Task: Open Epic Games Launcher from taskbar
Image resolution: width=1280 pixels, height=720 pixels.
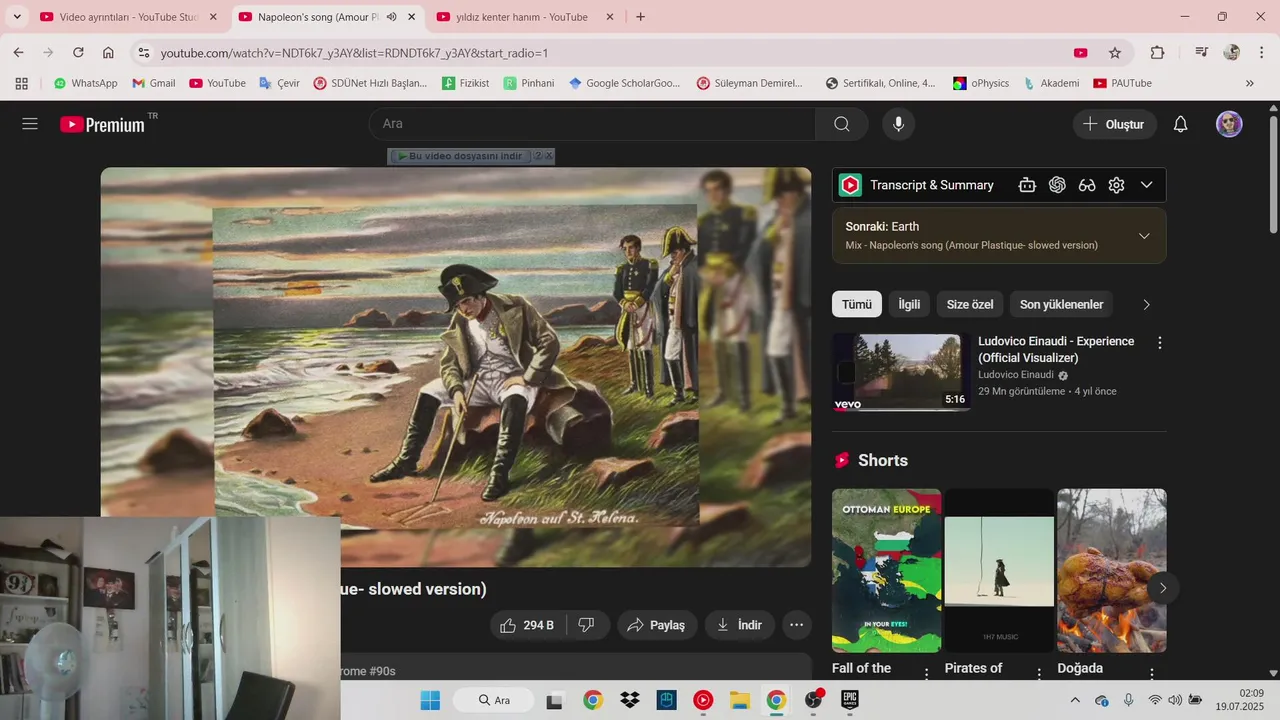Action: [x=850, y=700]
